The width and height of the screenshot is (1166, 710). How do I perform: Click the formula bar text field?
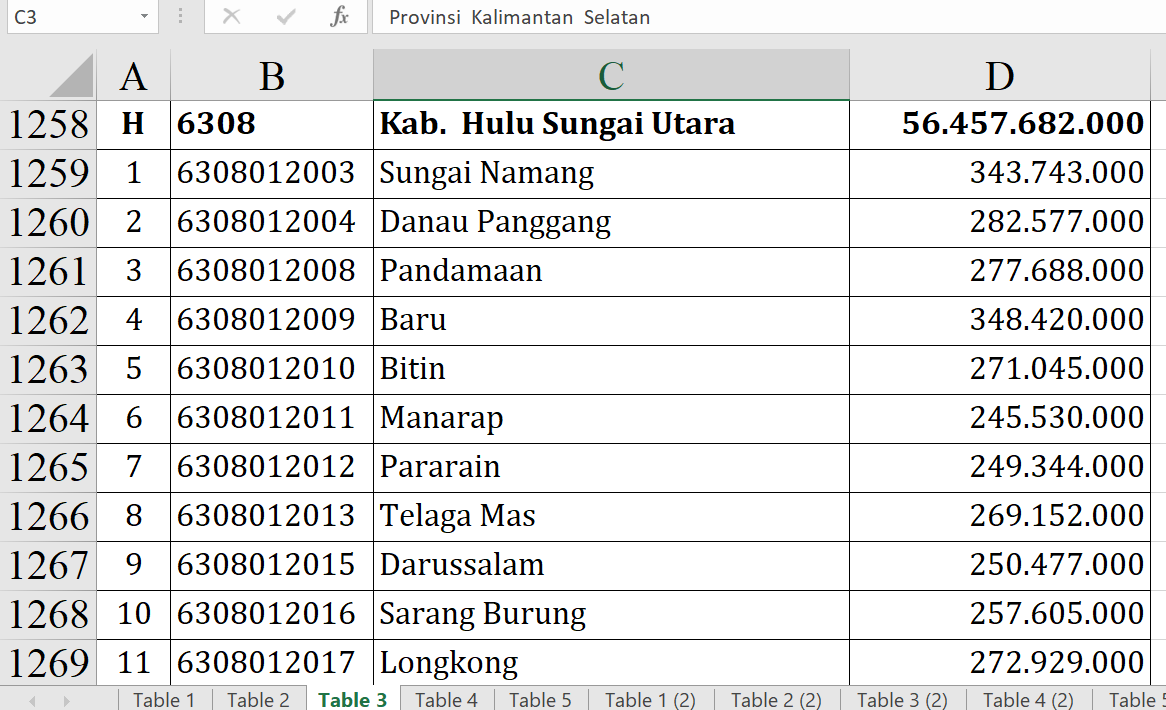point(760,17)
